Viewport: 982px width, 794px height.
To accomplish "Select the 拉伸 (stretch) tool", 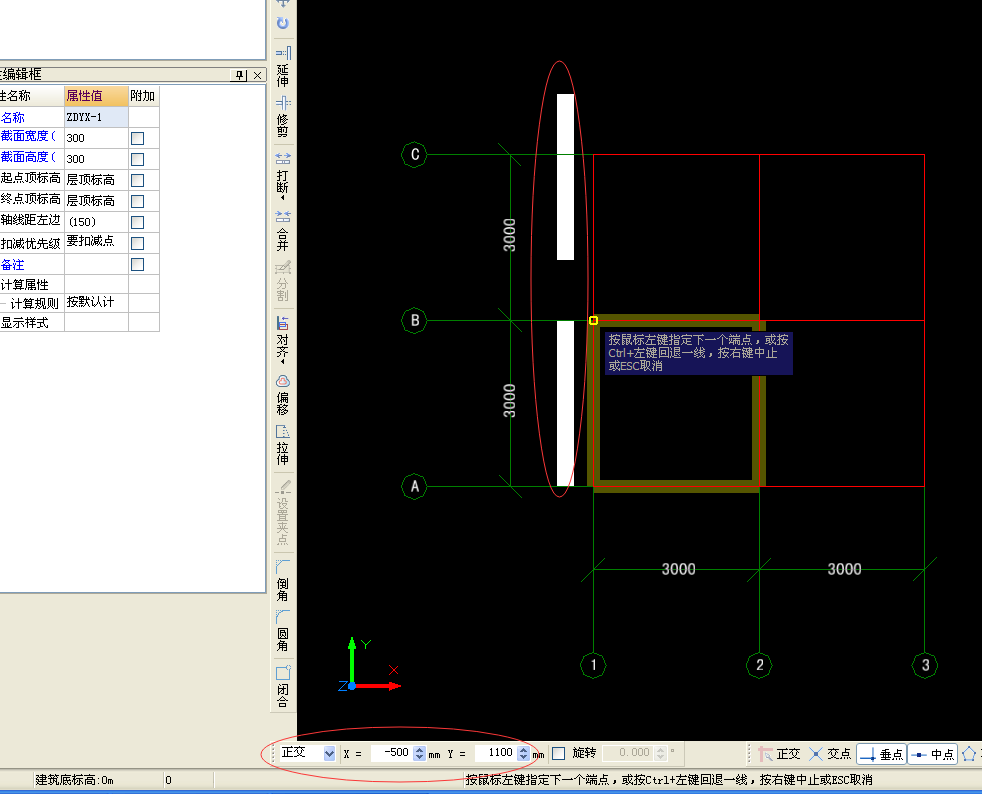I will click(283, 445).
